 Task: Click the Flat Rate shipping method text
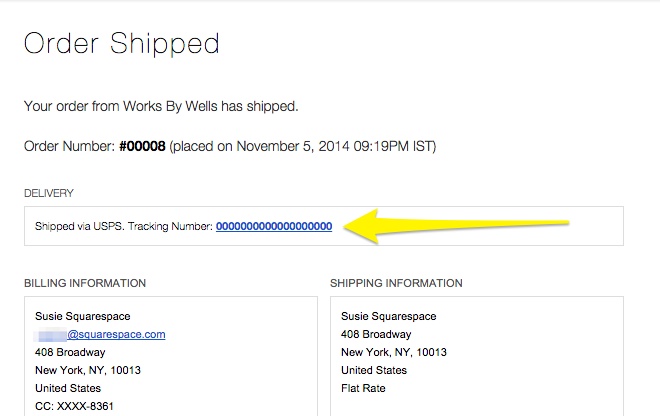click(x=363, y=389)
